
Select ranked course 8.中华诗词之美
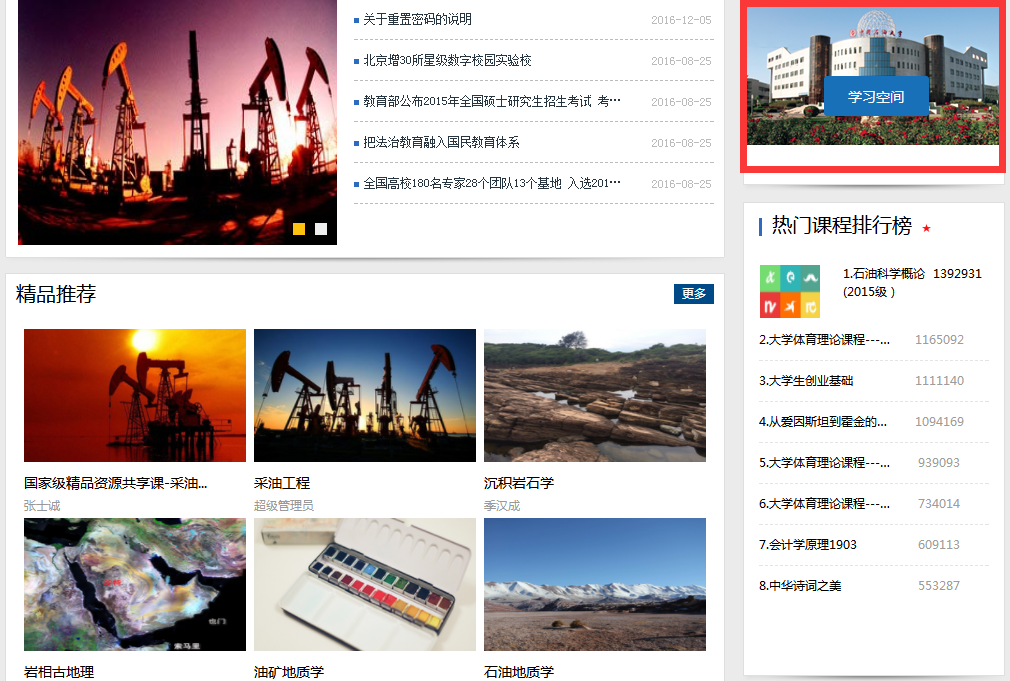[x=800, y=586]
